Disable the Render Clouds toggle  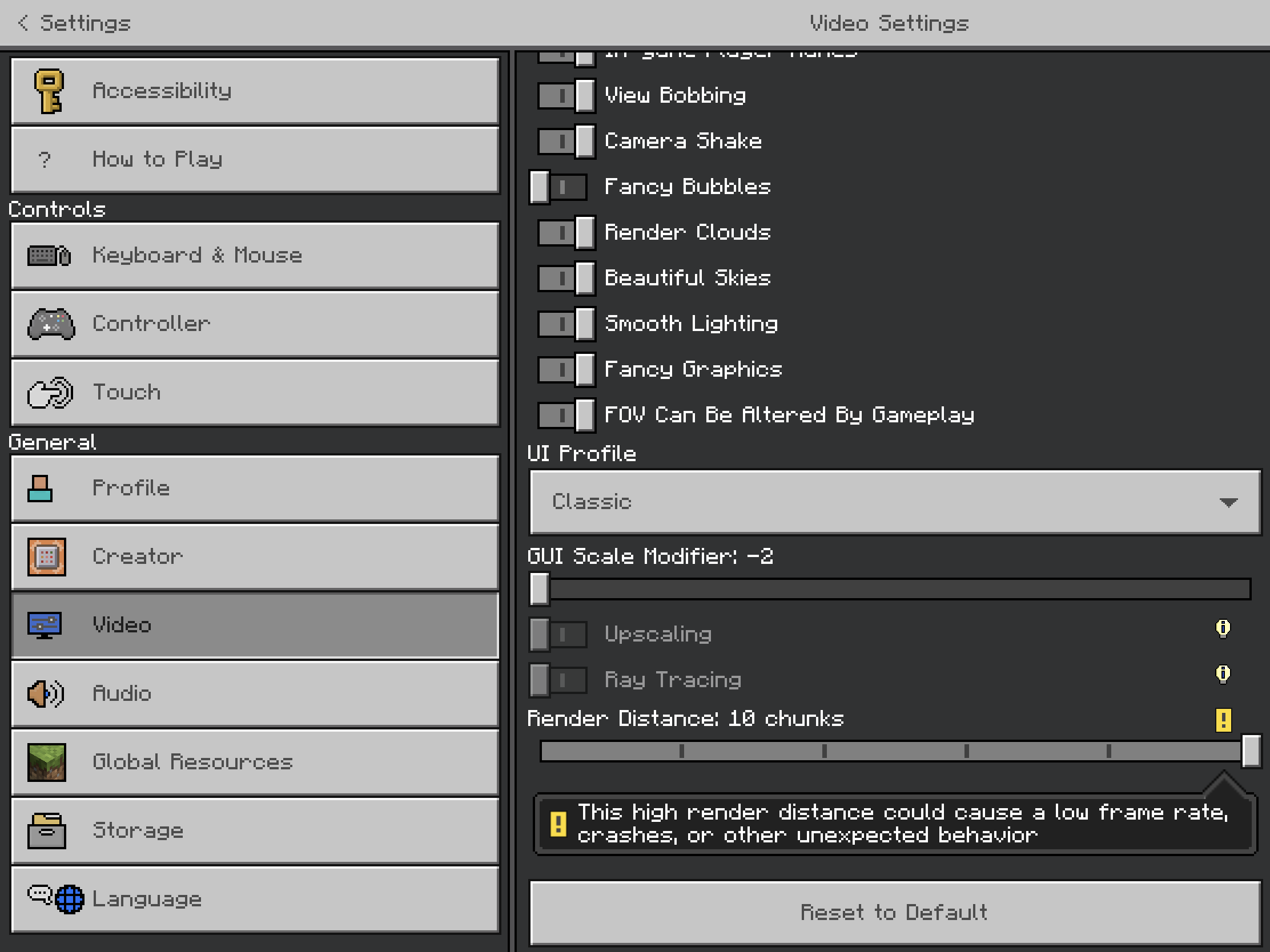click(x=566, y=232)
